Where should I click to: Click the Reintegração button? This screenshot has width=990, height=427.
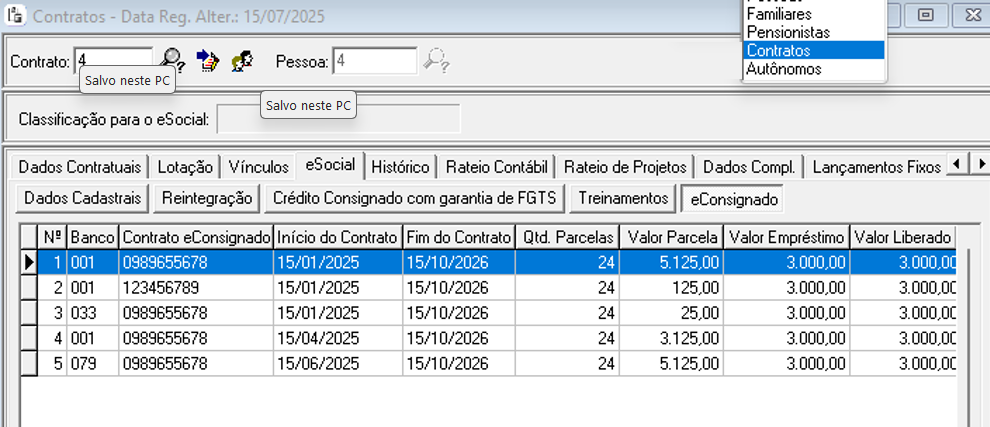pyautogui.click(x=207, y=199)
